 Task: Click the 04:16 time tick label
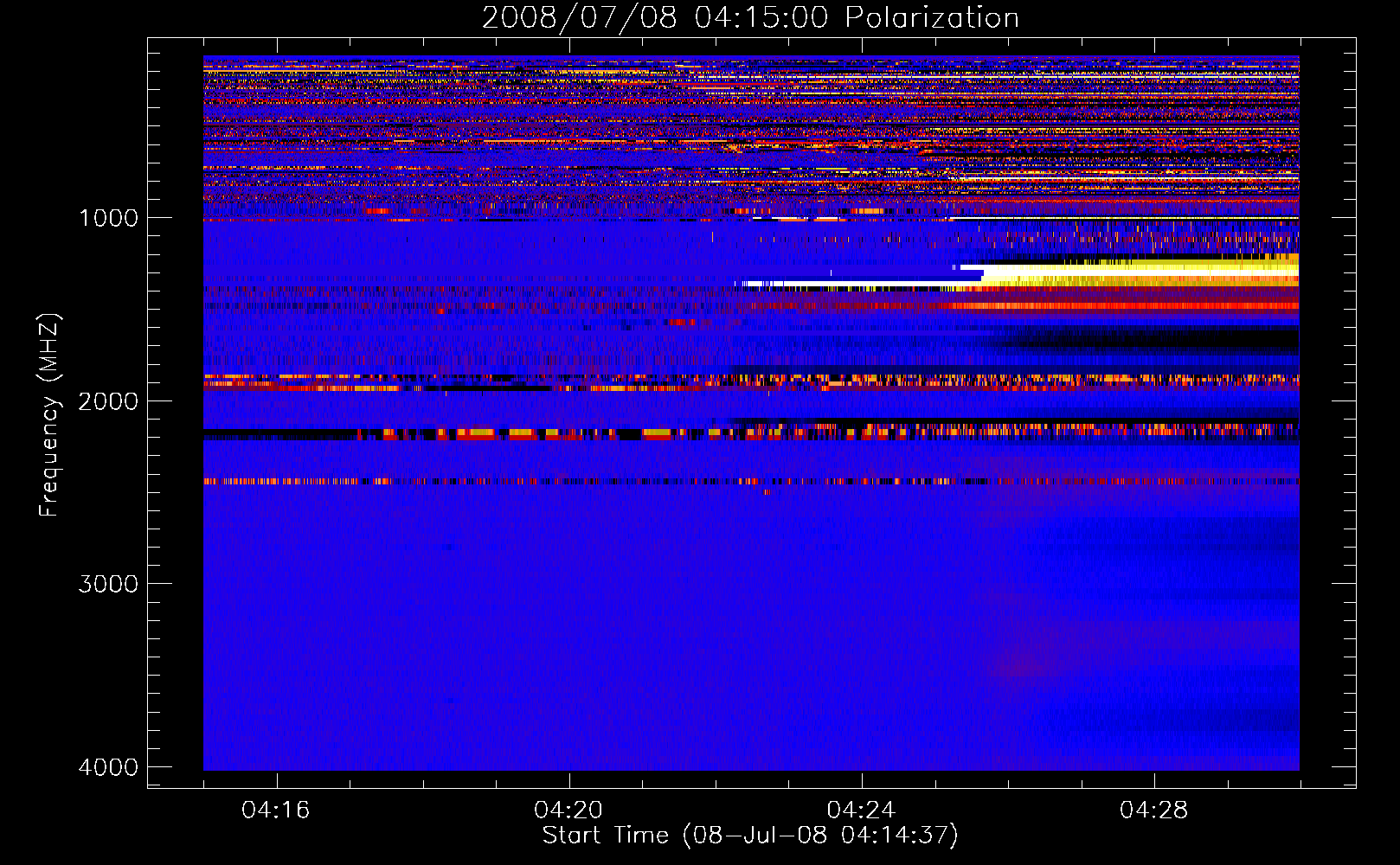276,811
